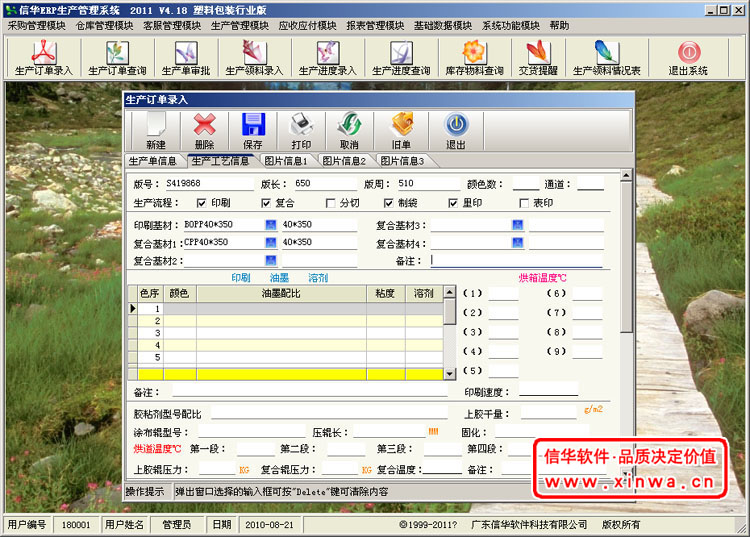Click the 溶剂 blue link
The height and width of the screenshot is (537, 750).
[318, 277]
